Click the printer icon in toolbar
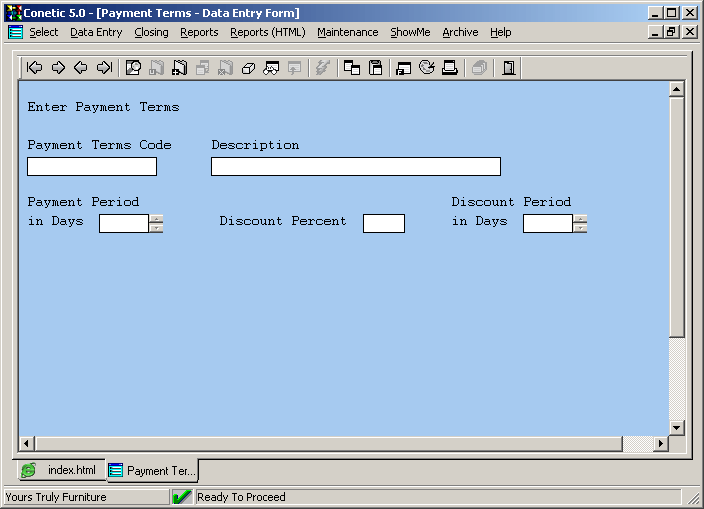This screenshot has height=509, width=704. tap(450, 68)
